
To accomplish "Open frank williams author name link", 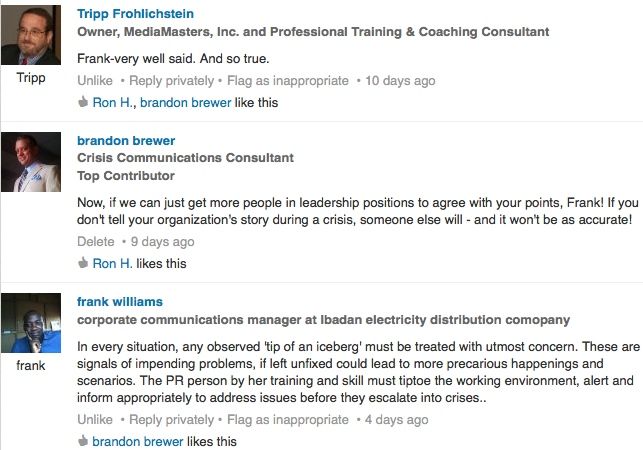I will (x=120, y=301).
